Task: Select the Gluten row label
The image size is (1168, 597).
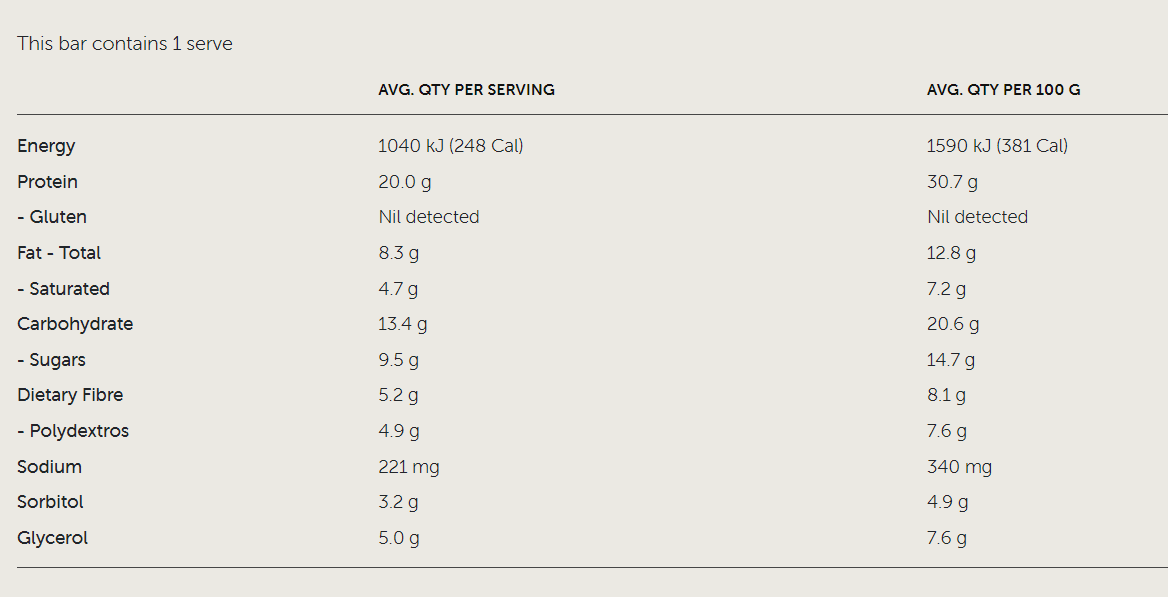Action: pyautogui.click(x=52, y=217)
